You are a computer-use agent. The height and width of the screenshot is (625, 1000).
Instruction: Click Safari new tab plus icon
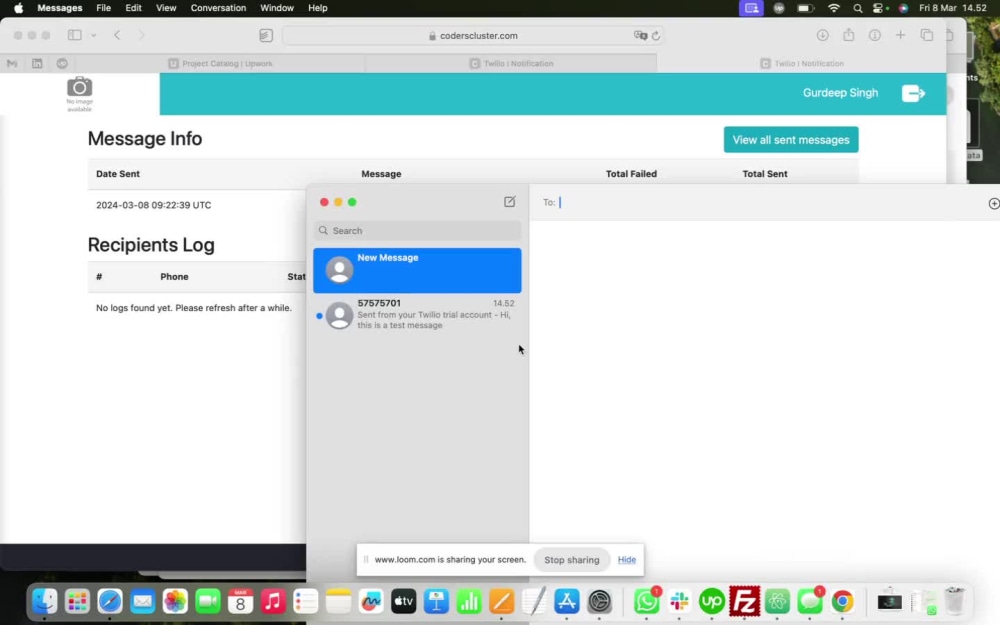pyautogui.click(x=900, y=35)
